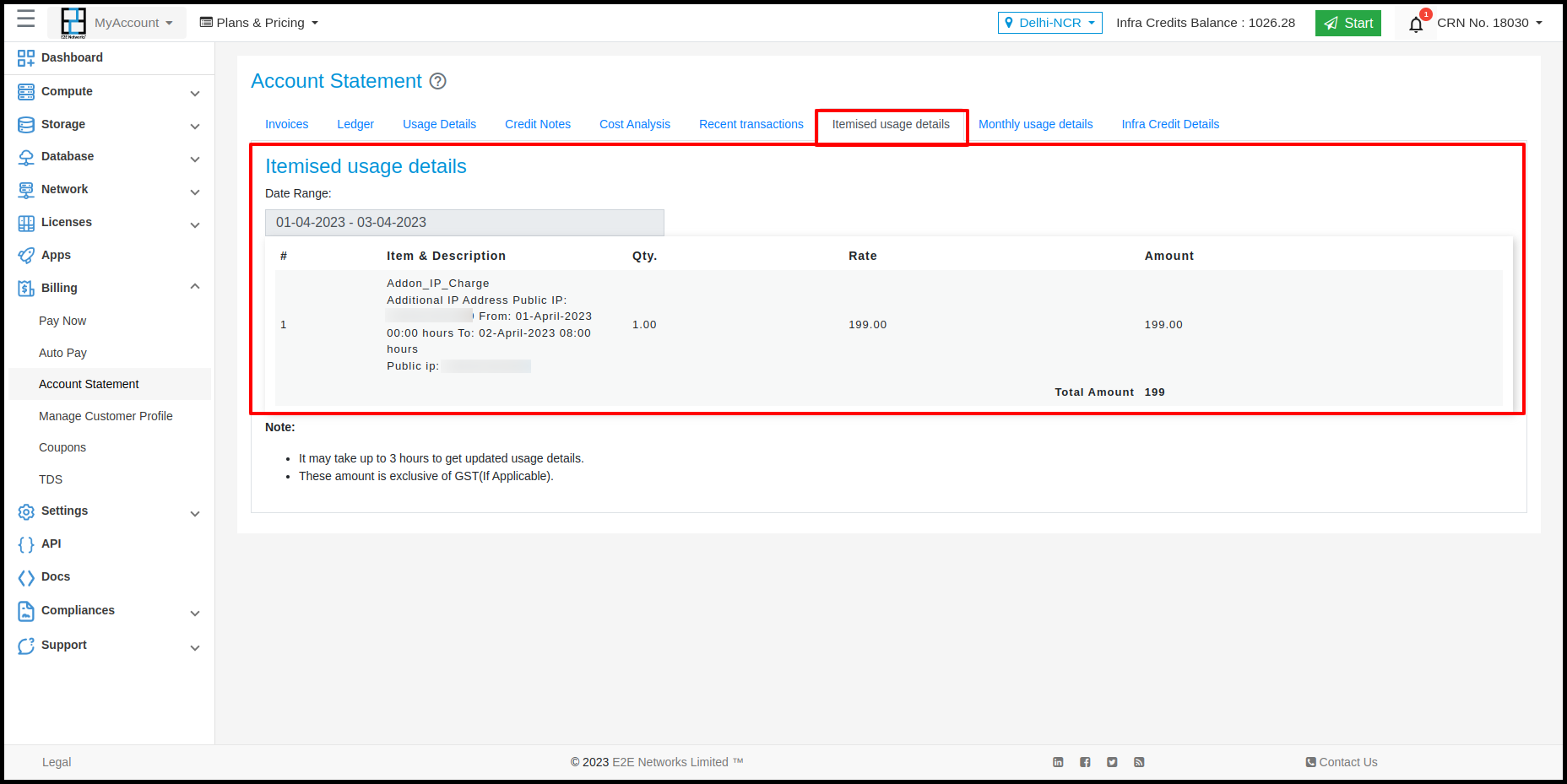Click the Storage disk icon
The height and width of the screenshot is (784, 1567).
(26, 124)
